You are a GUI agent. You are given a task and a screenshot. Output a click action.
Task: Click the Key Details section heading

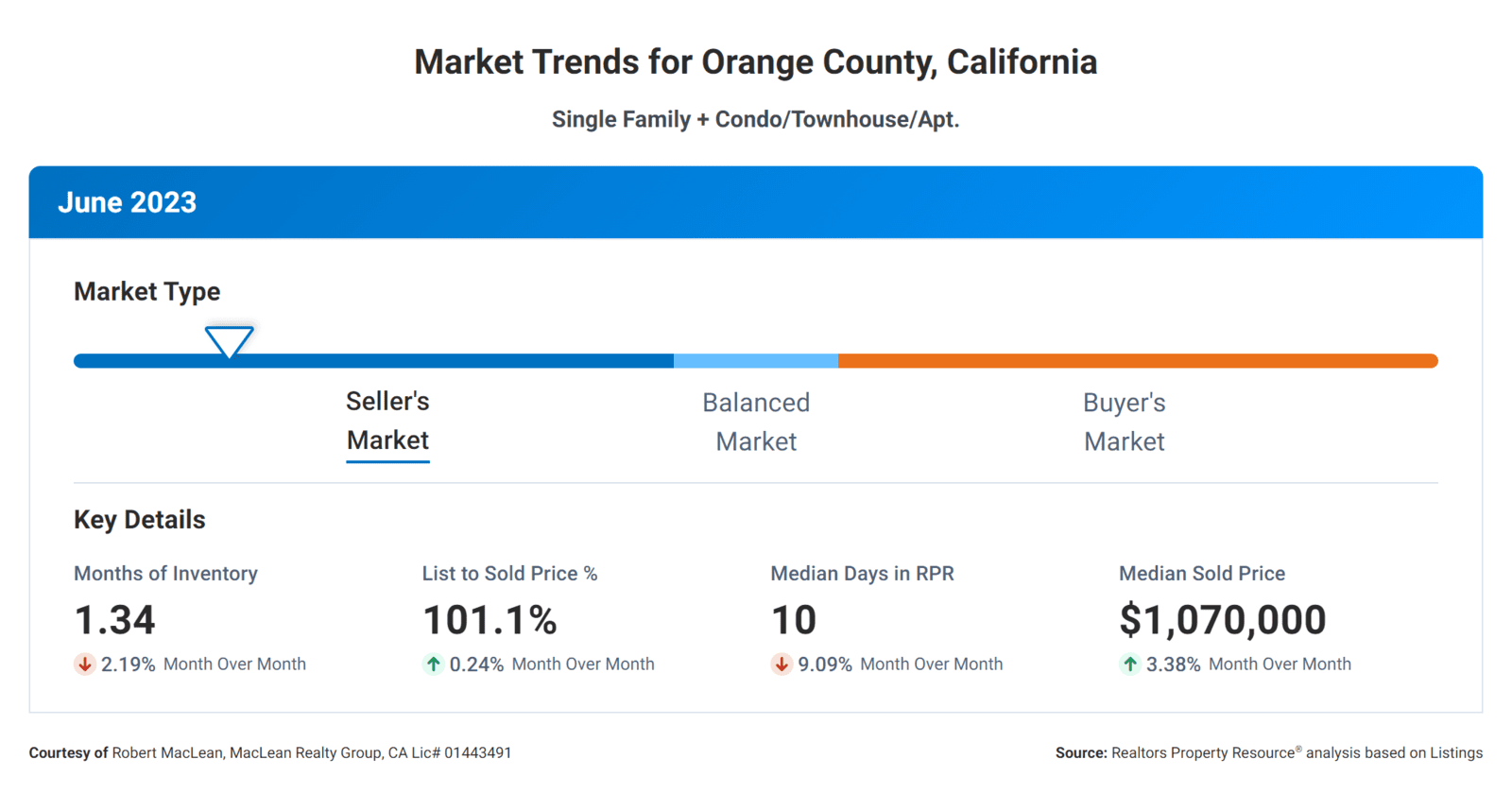(x=140, y=520)
